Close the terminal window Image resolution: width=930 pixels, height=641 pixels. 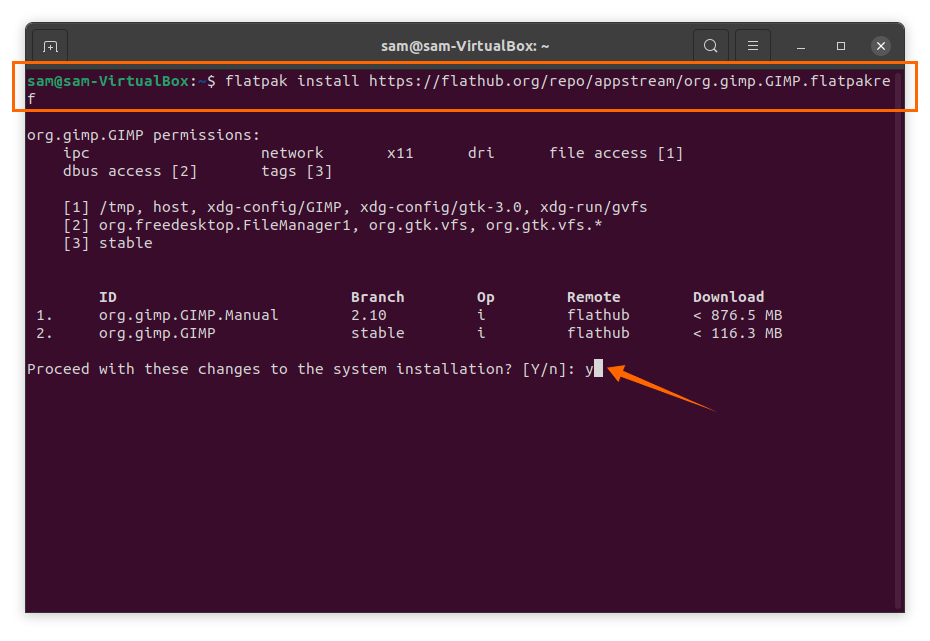pos(881,46)
